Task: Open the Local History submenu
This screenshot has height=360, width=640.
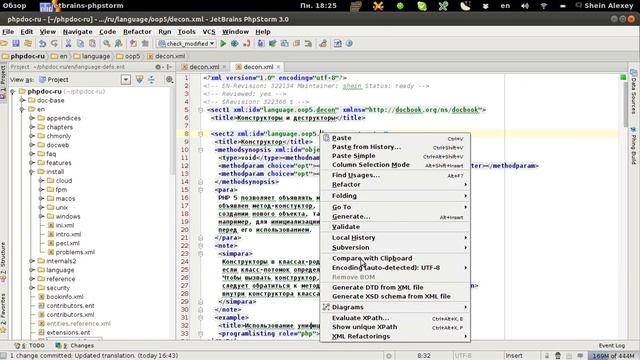Action: [395, 238]
